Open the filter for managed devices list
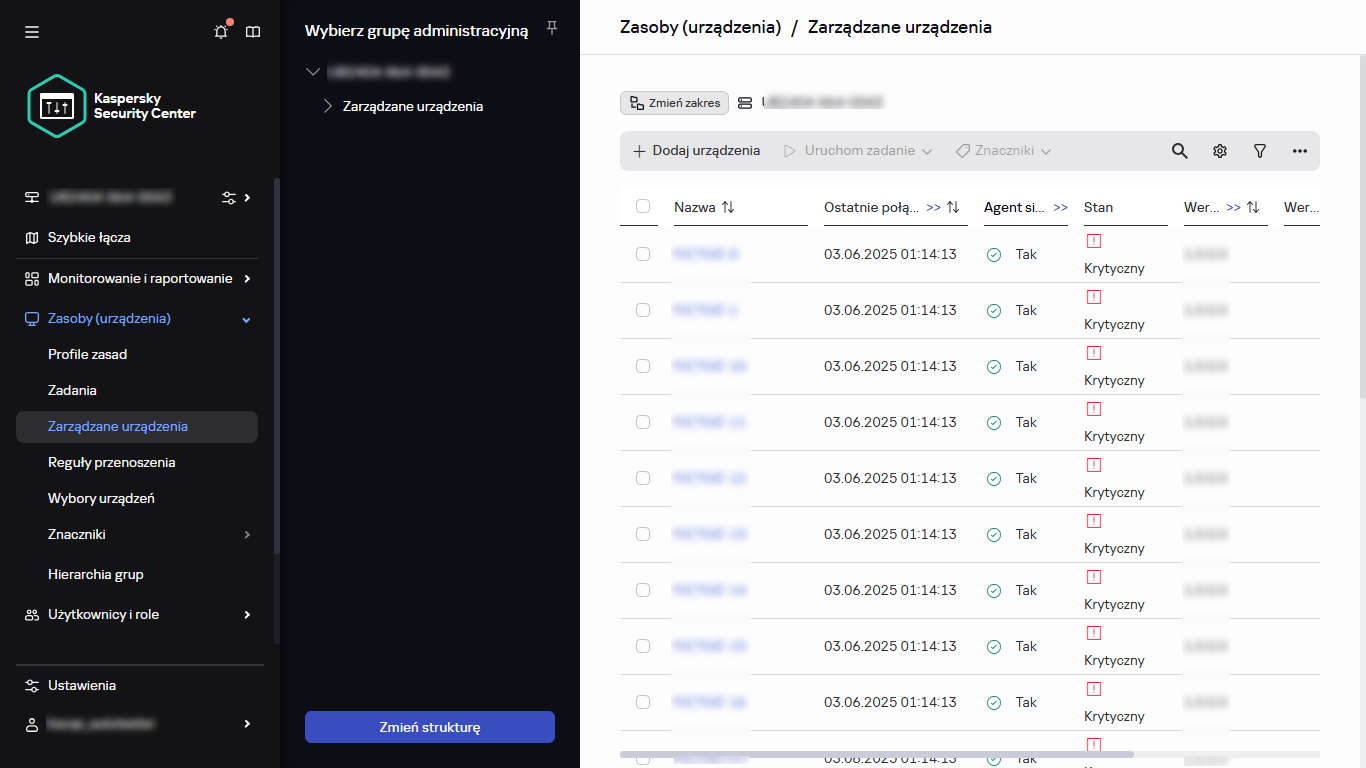1366x768 pixels. click(x=1260, y=151)
